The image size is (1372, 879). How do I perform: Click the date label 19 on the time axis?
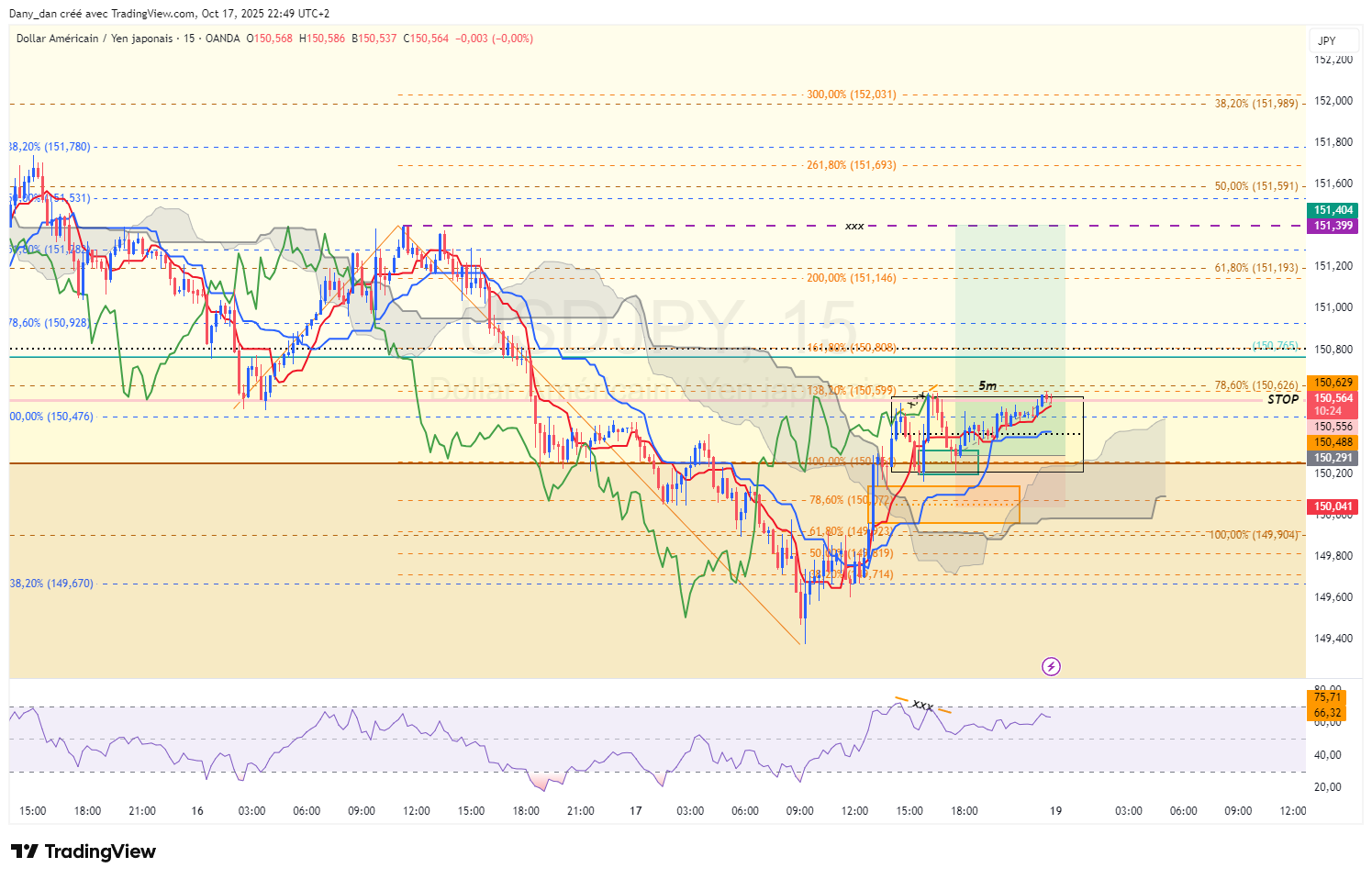(1056, 811)
